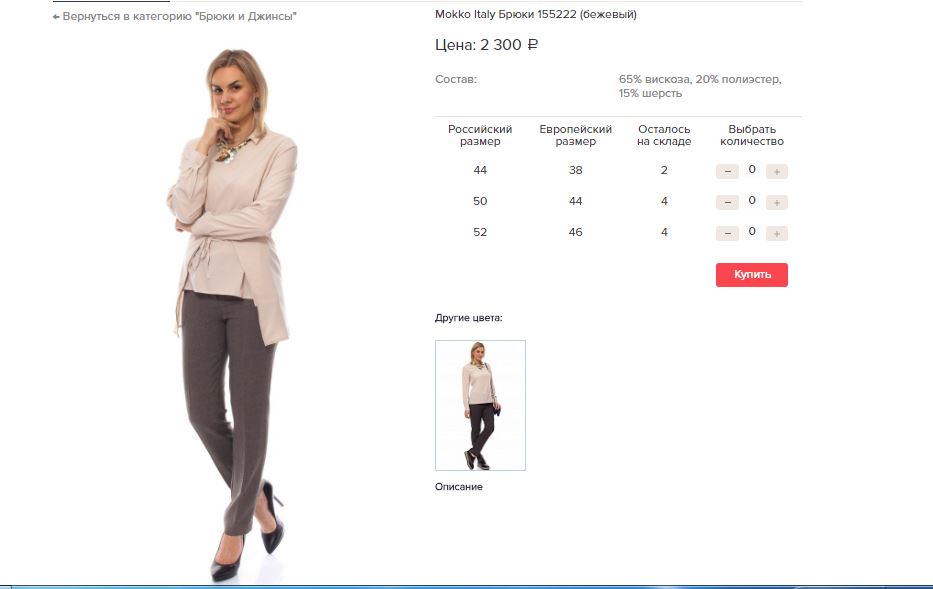Decrease quantity for Russian size 52
Viewport: 933px width, 589px height.
click(x=727, y=233)
